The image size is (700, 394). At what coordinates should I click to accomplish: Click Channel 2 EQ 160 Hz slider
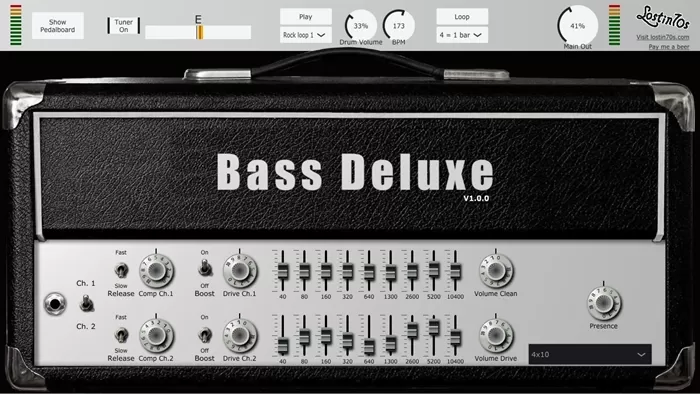(x=326, y=336)
